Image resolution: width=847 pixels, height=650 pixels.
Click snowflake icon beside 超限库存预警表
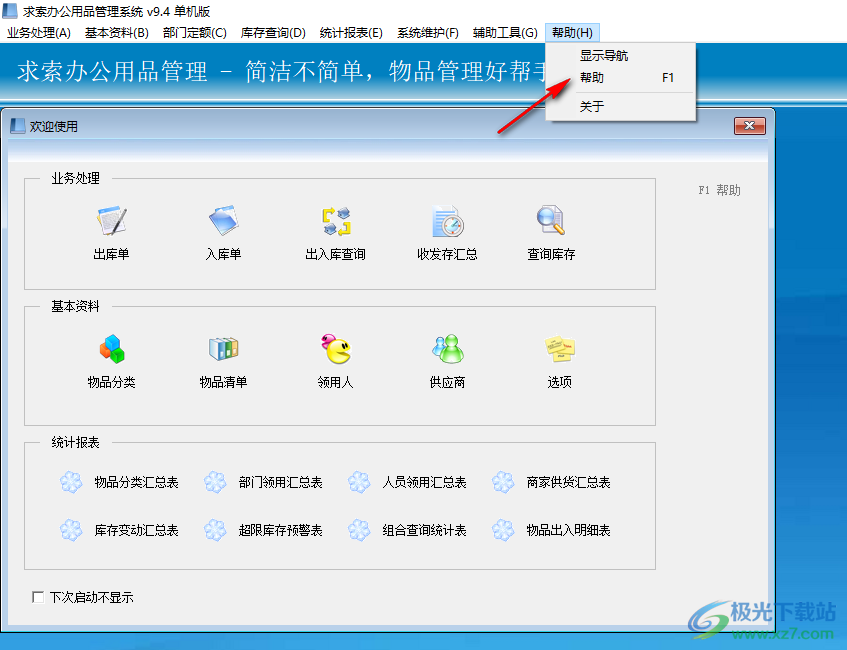(x=215, y=530)
